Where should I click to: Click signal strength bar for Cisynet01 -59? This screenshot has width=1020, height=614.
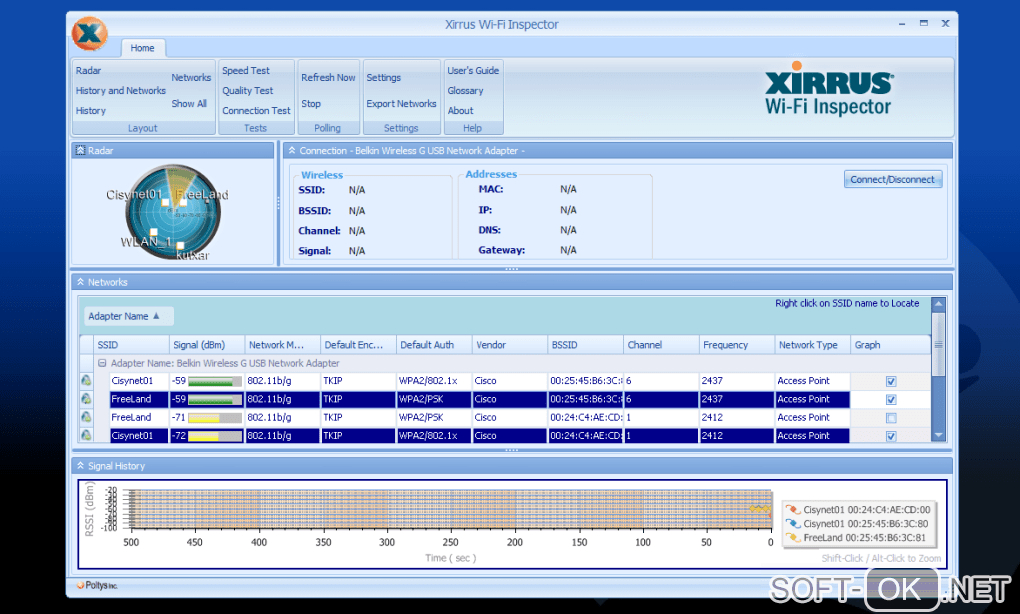click(x=215, y=381)
